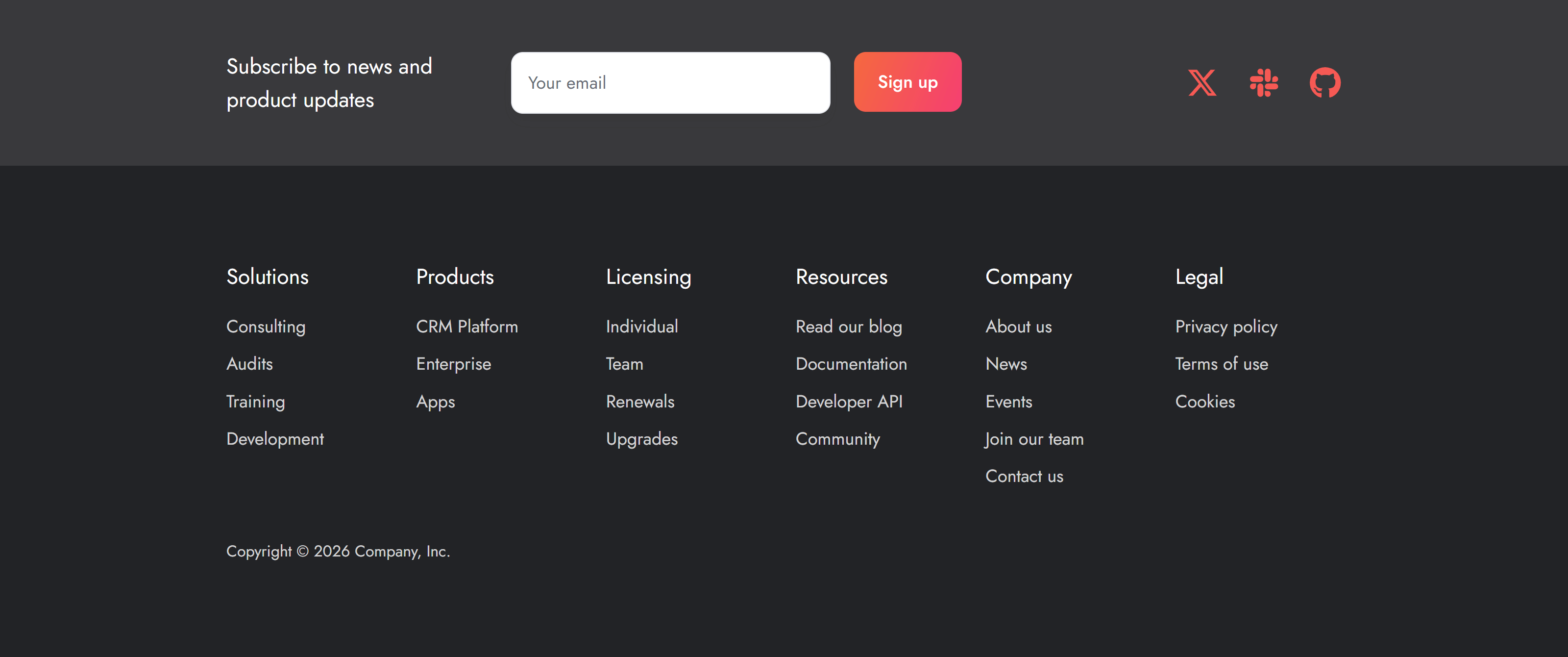Viewport: 1568px width, 657px height.
Task: Focus the Your email input field
Action: pyautogui.click(x=670, y=83)
